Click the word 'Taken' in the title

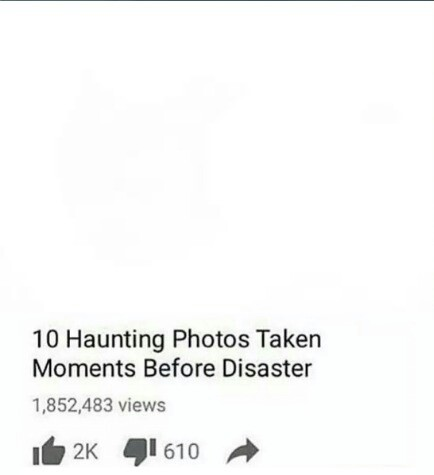pyautogui.click(x=289, y=339)
